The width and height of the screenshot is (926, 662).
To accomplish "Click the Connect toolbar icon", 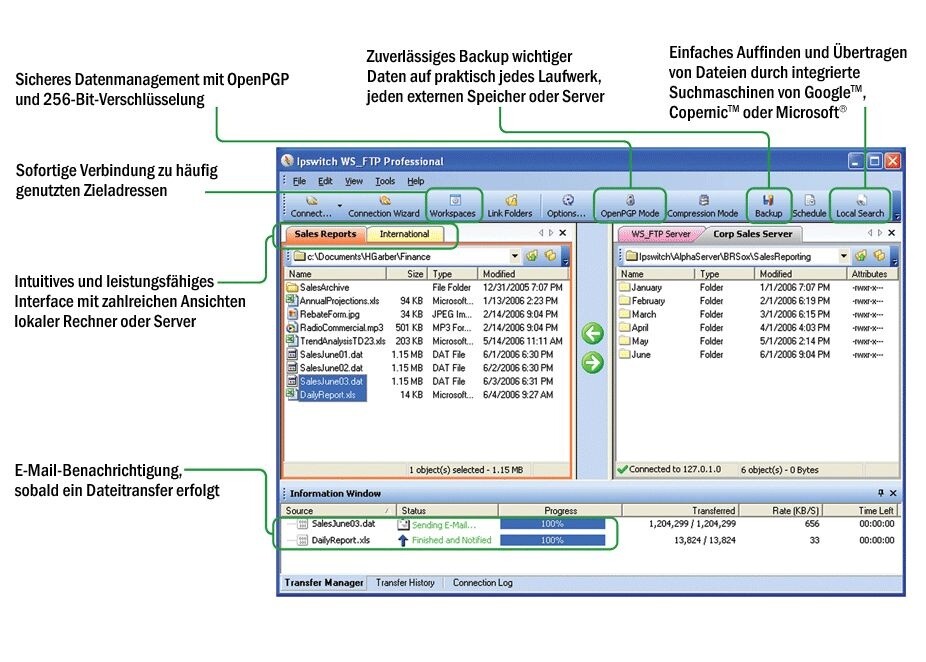I will (311, 206).
